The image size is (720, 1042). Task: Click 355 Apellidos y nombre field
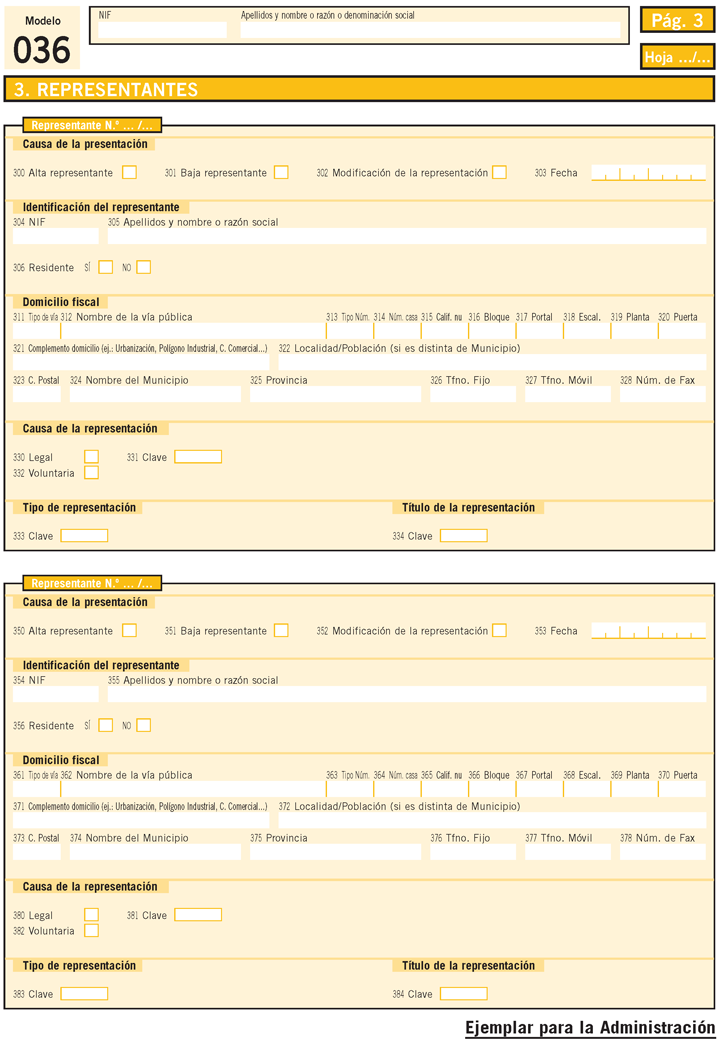pyautogui.click(x=407, y=694)
